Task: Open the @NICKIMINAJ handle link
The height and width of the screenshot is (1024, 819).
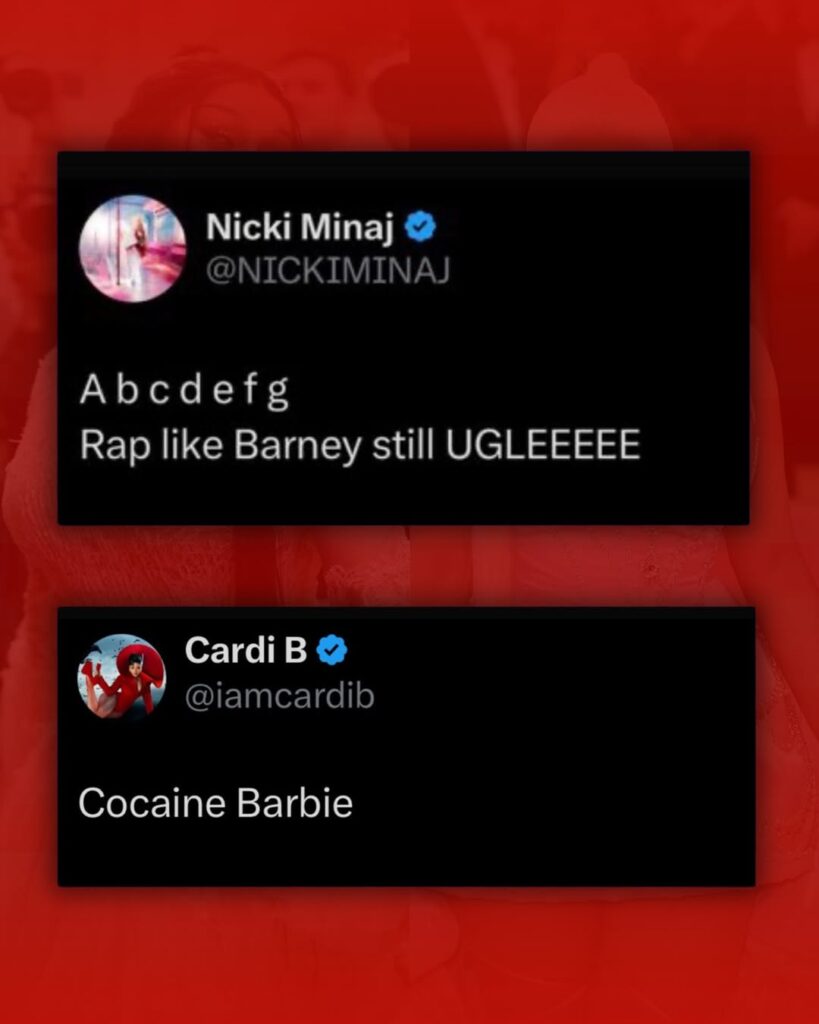Action: coord(328,270)
